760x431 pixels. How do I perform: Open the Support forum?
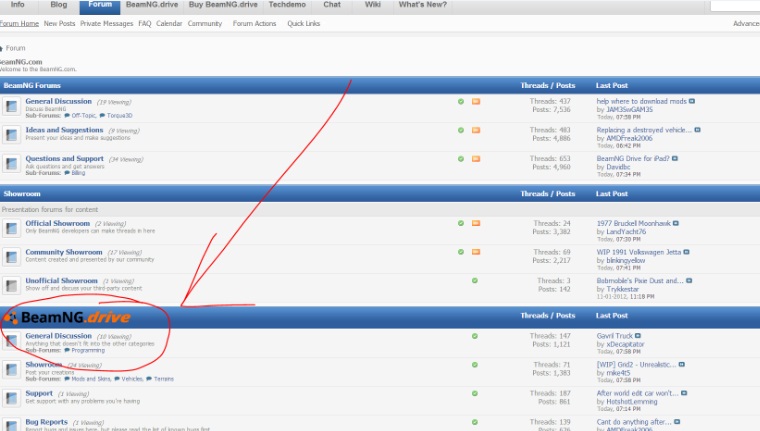pos(39,393)
